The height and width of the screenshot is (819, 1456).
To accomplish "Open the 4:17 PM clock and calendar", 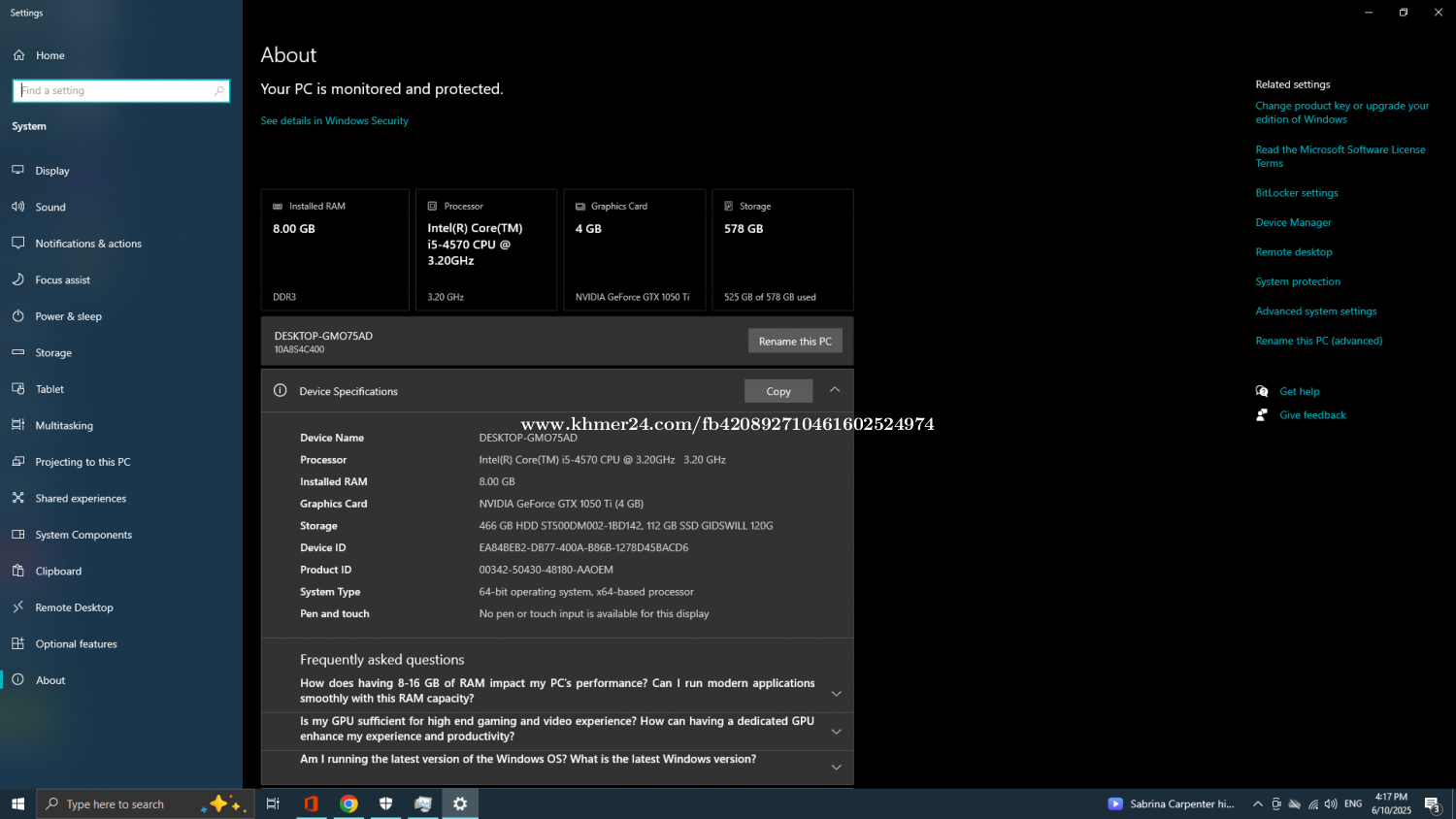I will click(x=1391, y=803).
